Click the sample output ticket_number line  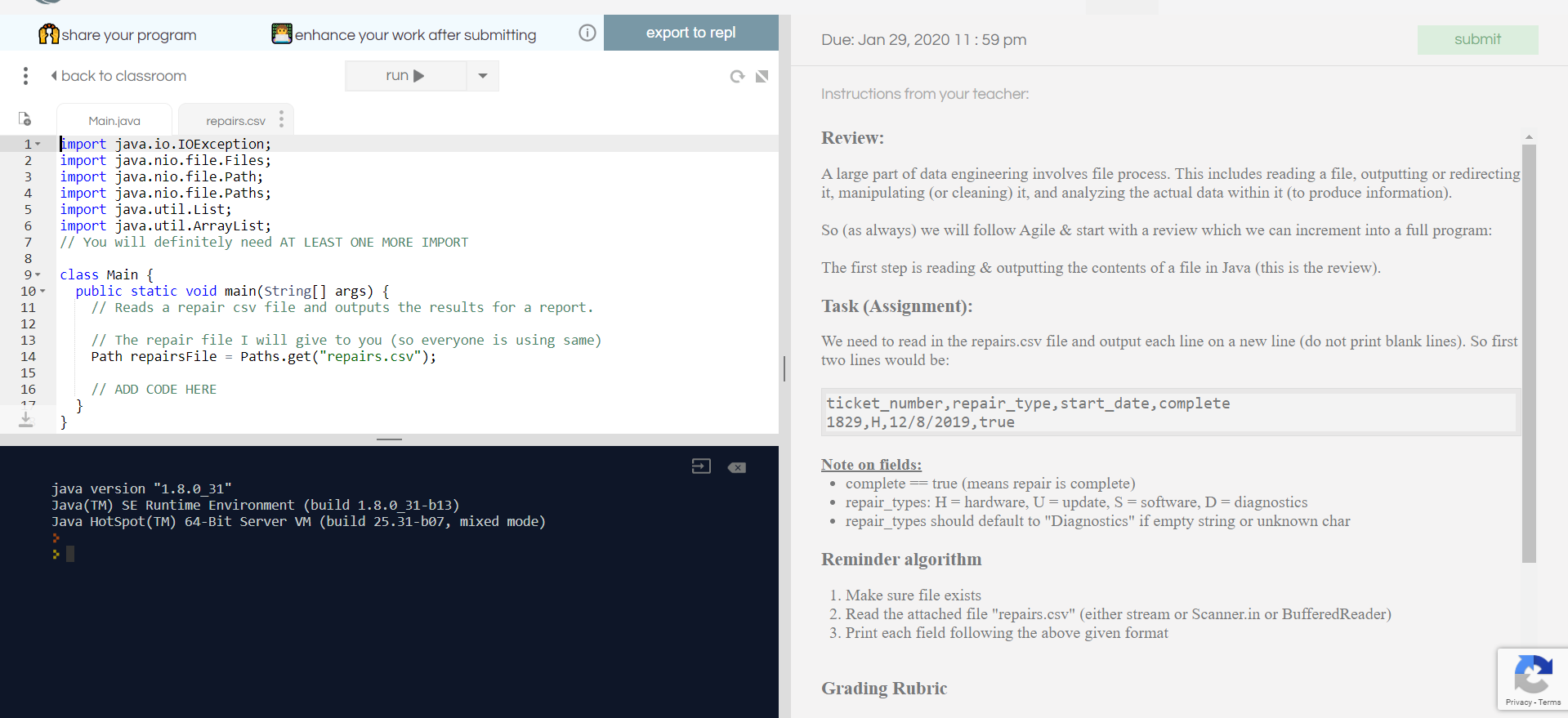coord(1028,404)
